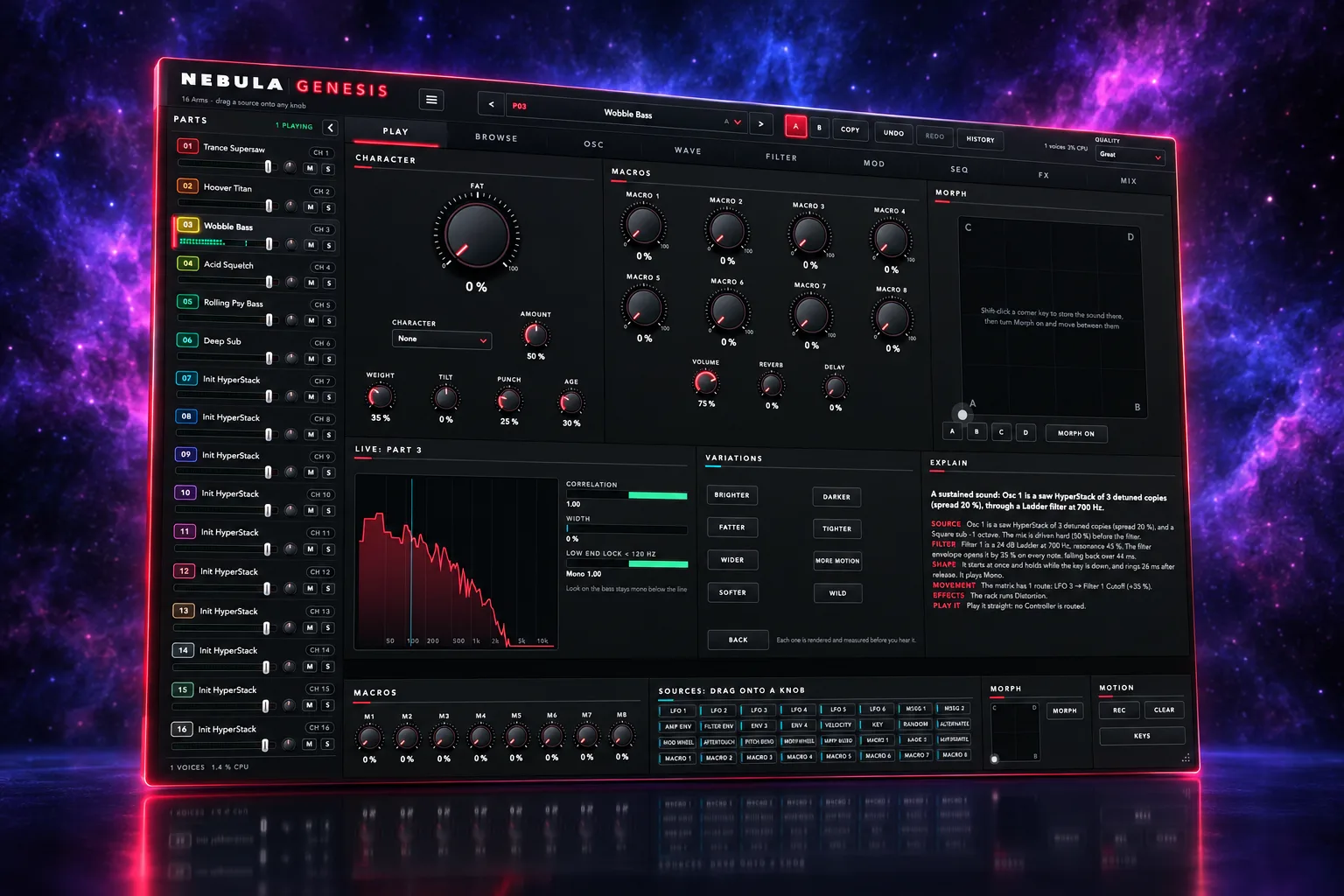Image resolution: width=1344 pixels, height=896 pixels.
Task: Solo part 02 Hoover Titan
Action: (x=328, y=208)
